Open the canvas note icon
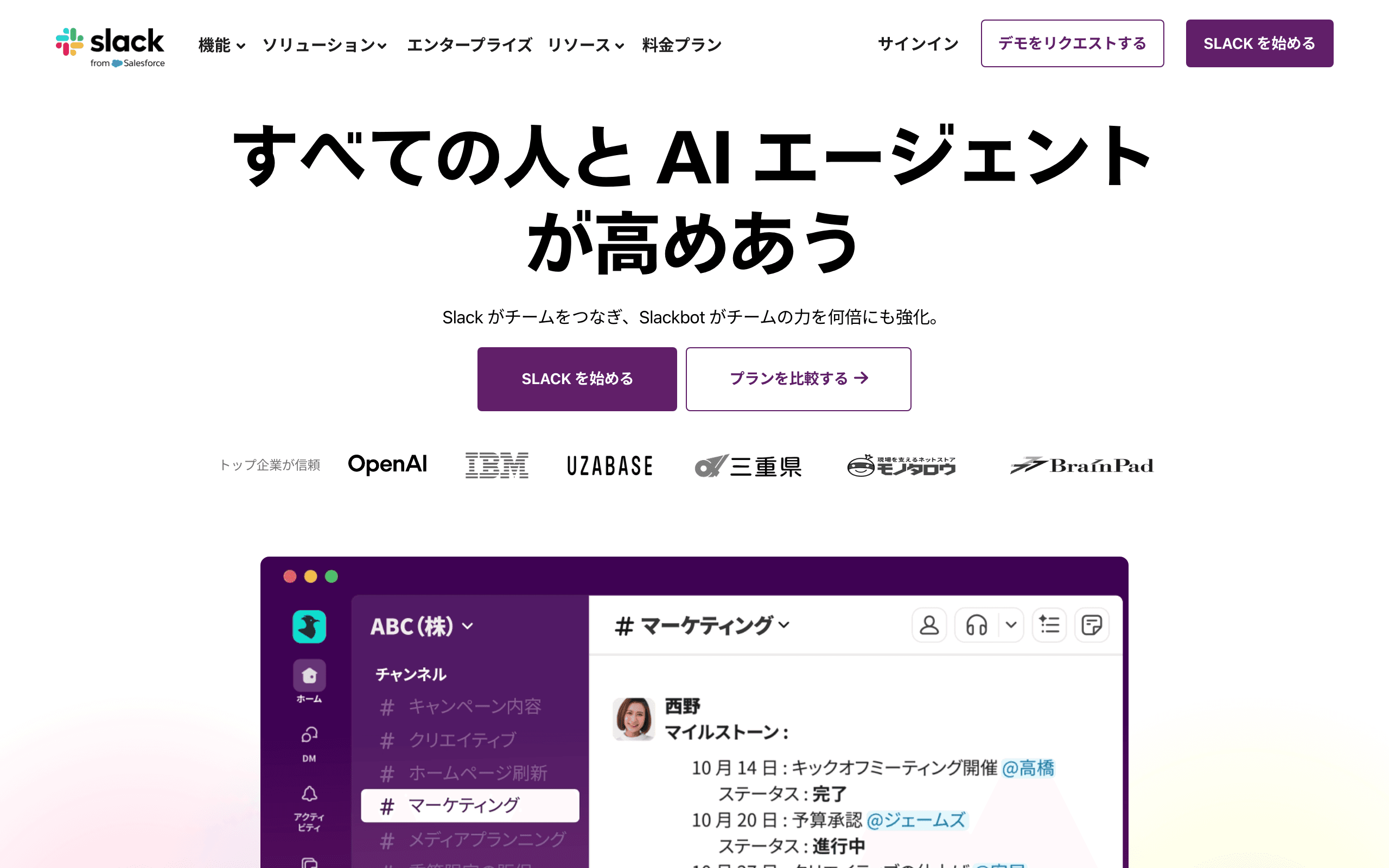 point(1092,625)
